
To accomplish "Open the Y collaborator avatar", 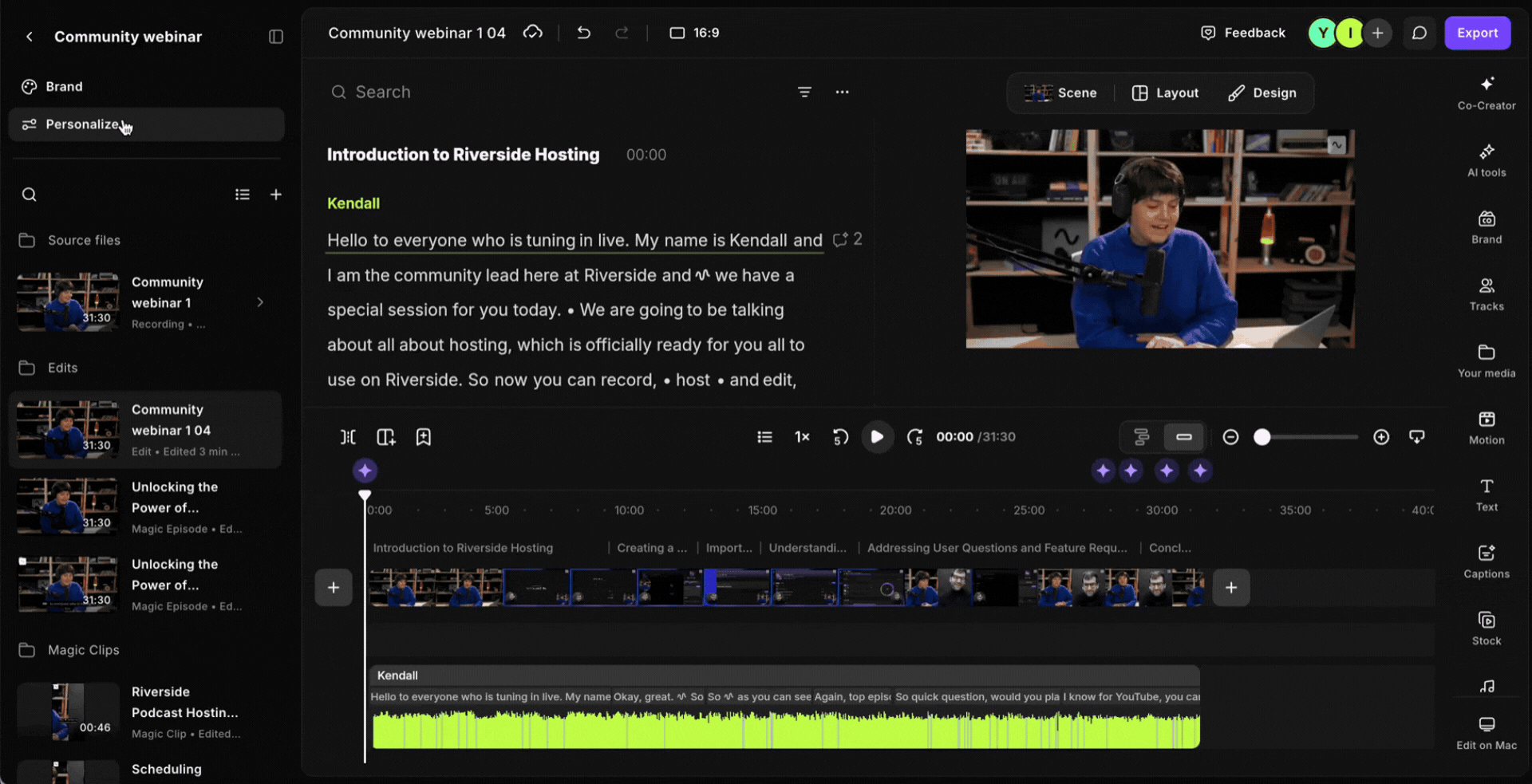I will pos(1323,33).
